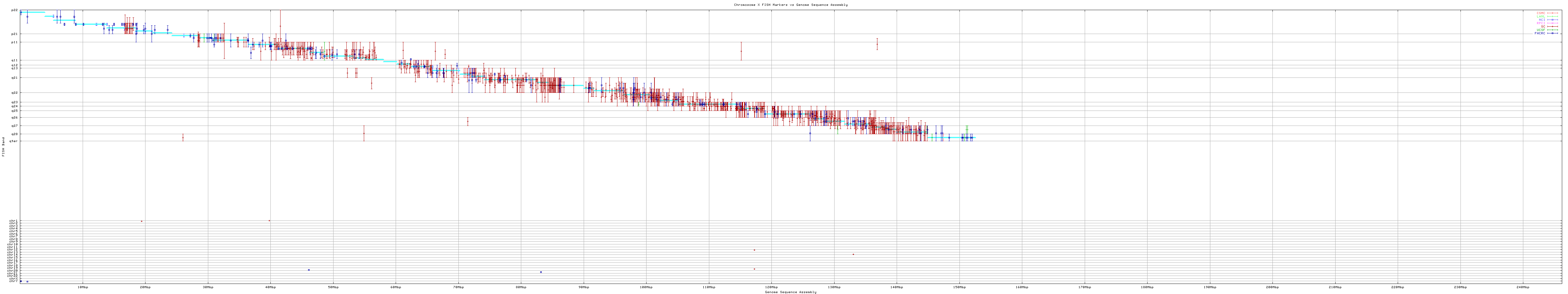This screenshot has height=294, width=1568.
Task: Click the SC legend diamond marker
Action: (1553, 26)
